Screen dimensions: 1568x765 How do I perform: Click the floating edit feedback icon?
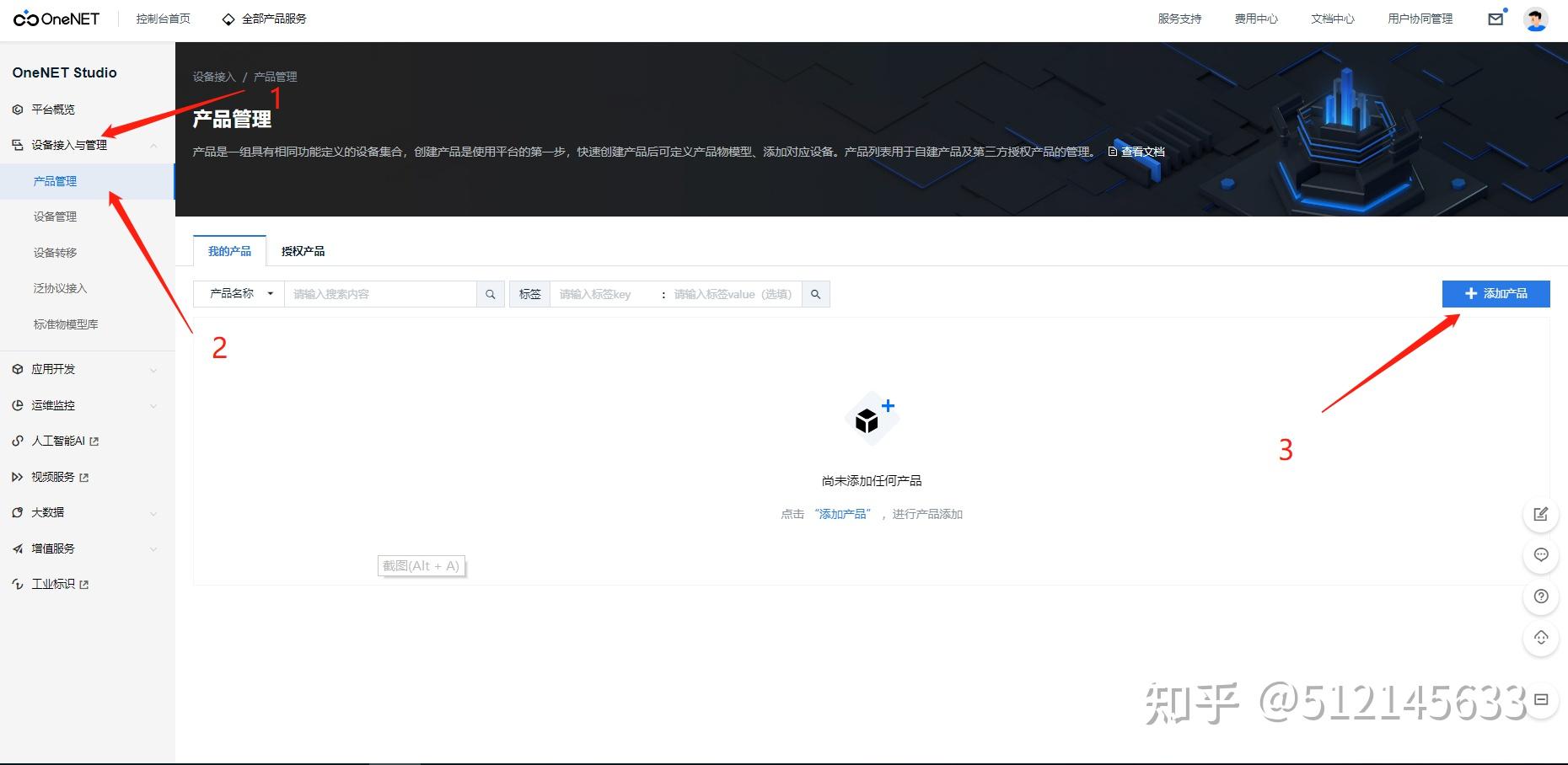(x=1541, y=514)
